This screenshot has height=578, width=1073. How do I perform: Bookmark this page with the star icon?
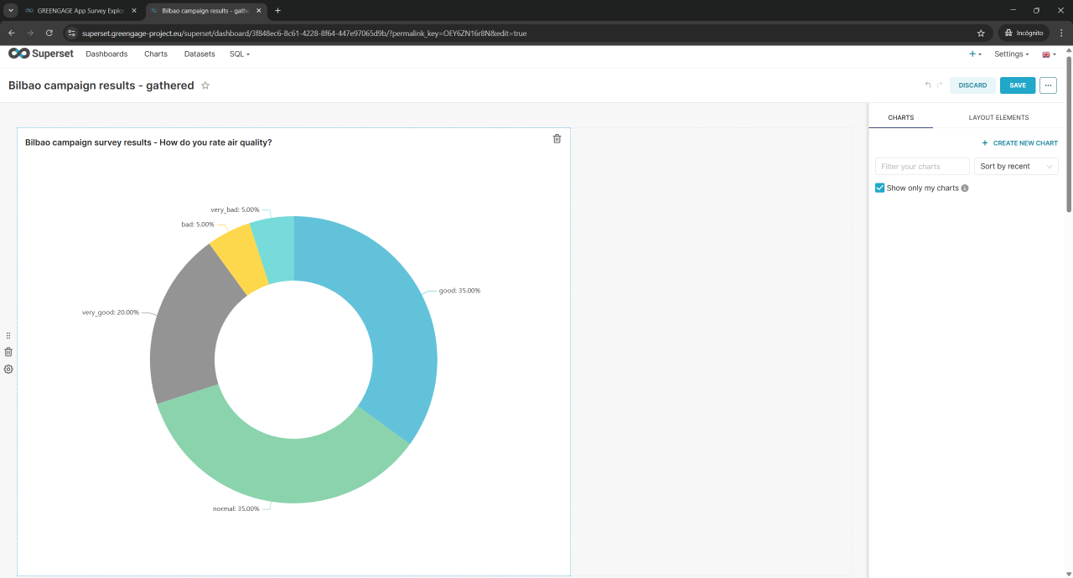pos(981,33)
